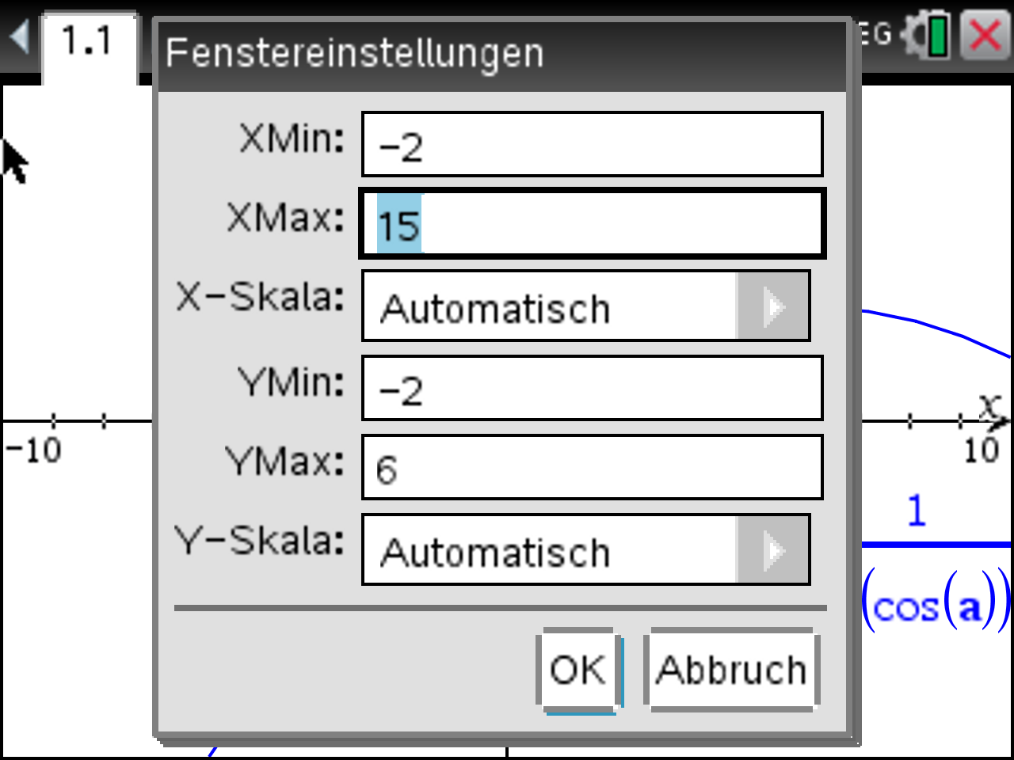
Task: Check the green battery status icon
Action: click(x=938, y=37)
